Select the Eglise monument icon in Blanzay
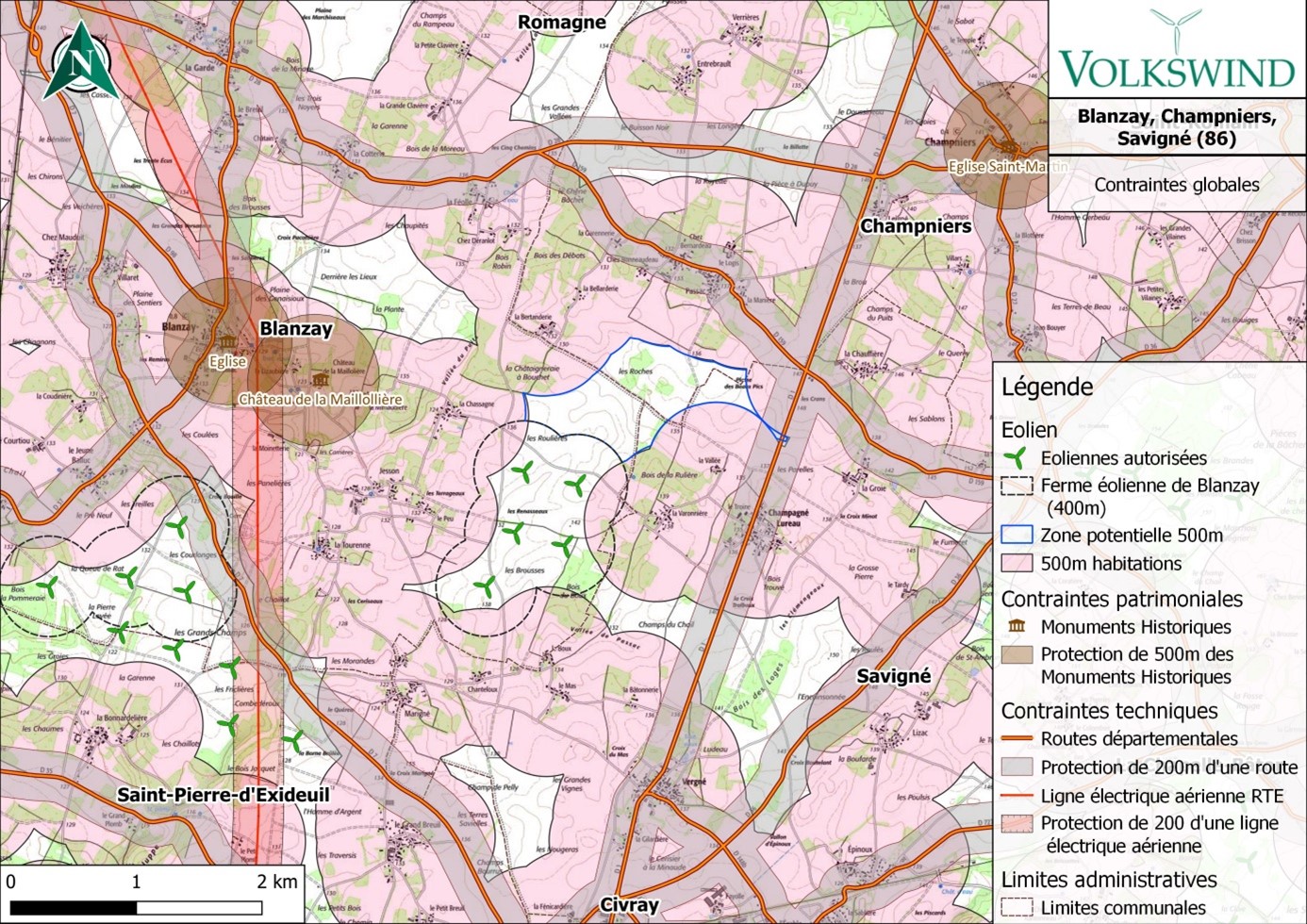 tap(227, 340)
